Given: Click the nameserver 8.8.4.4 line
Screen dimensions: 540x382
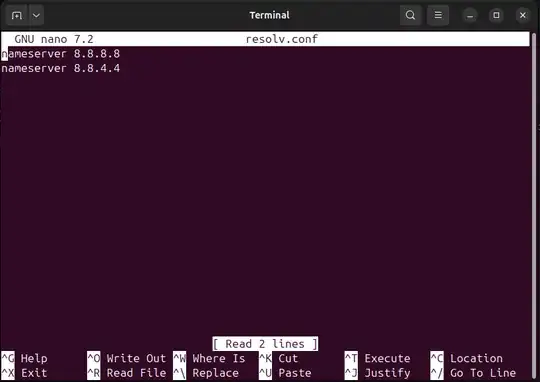Looking at the screenshot, I should pyautogui.click(x=61, y=68).
